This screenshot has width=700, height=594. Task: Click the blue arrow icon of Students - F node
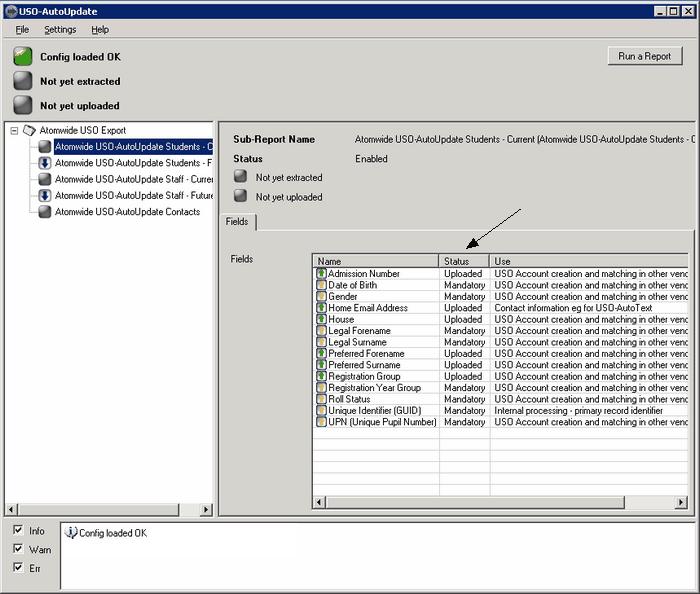(x=45, y=163)
